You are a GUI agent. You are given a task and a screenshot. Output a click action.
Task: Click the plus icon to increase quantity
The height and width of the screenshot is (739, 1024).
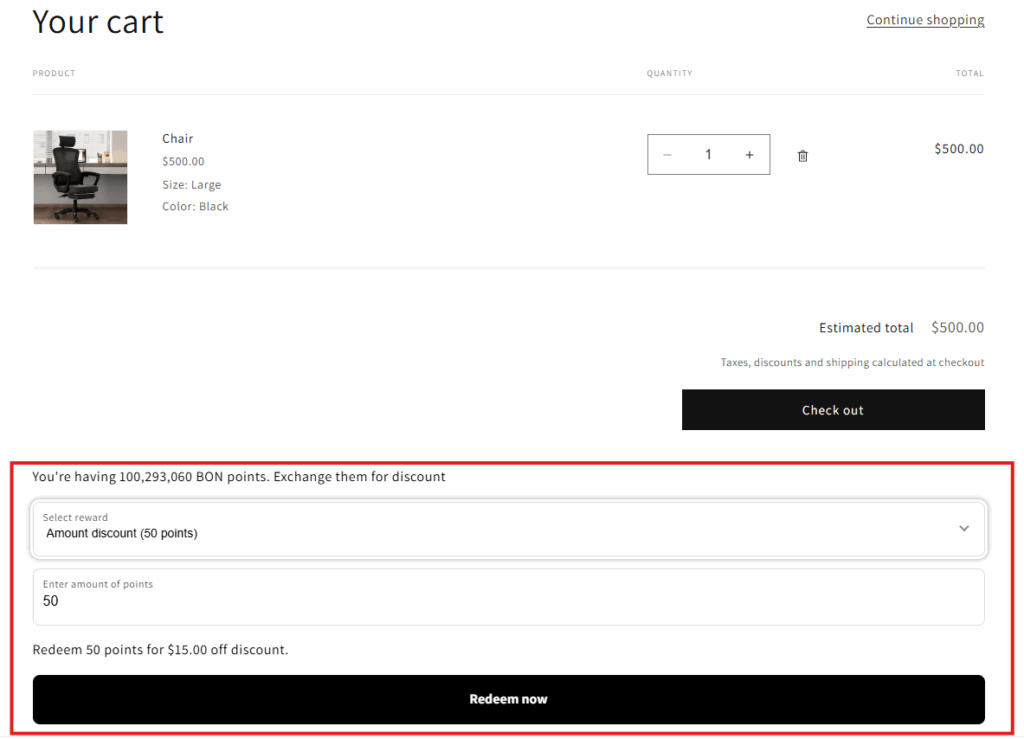pyautogui.click(x=749, y=154)
